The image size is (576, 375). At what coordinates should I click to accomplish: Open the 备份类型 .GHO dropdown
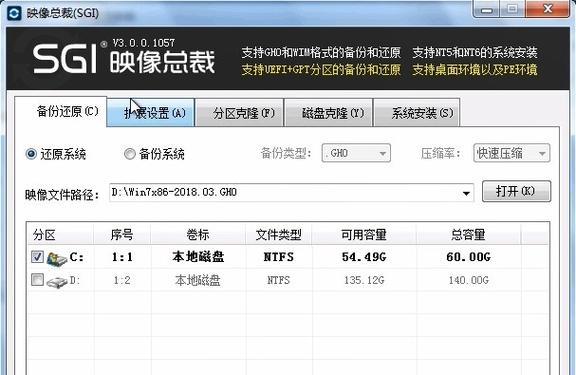click(356, 153)
